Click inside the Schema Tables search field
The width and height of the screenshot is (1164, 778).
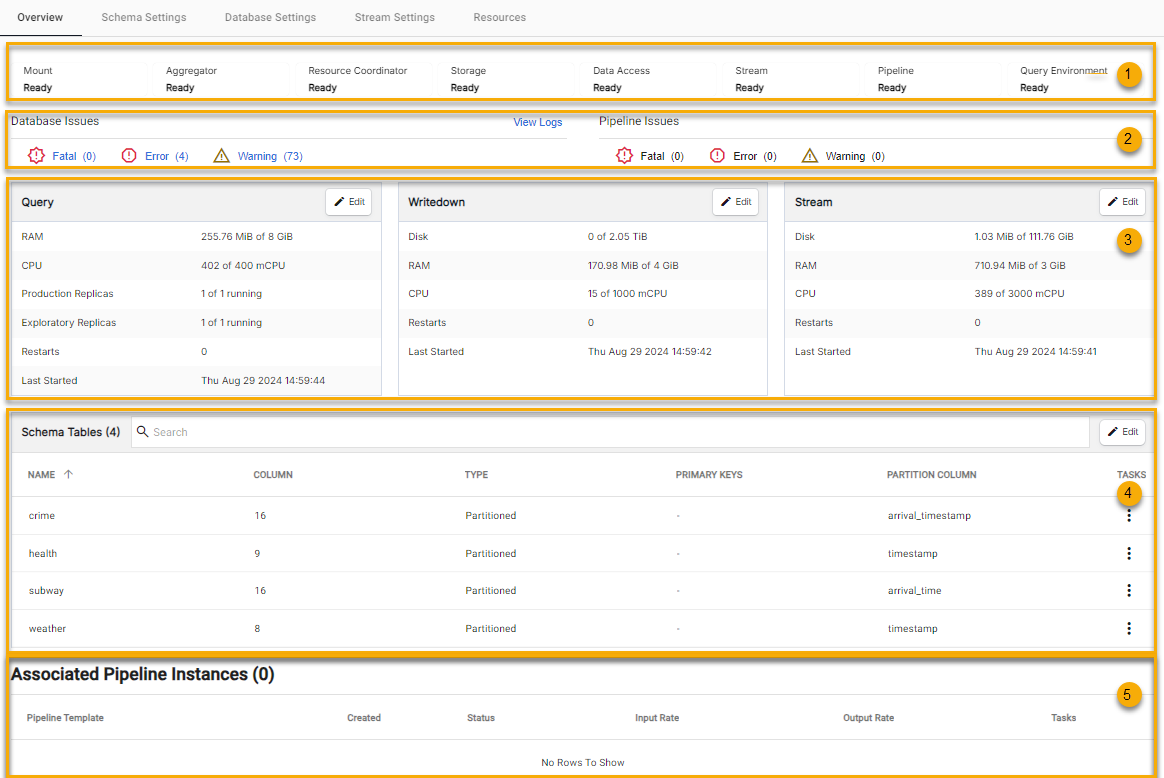[400, 432]
